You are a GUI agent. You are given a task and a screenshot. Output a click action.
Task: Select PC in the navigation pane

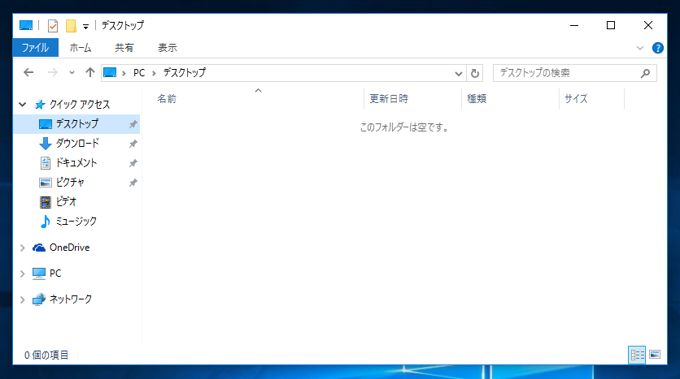(x=55, y=273)
